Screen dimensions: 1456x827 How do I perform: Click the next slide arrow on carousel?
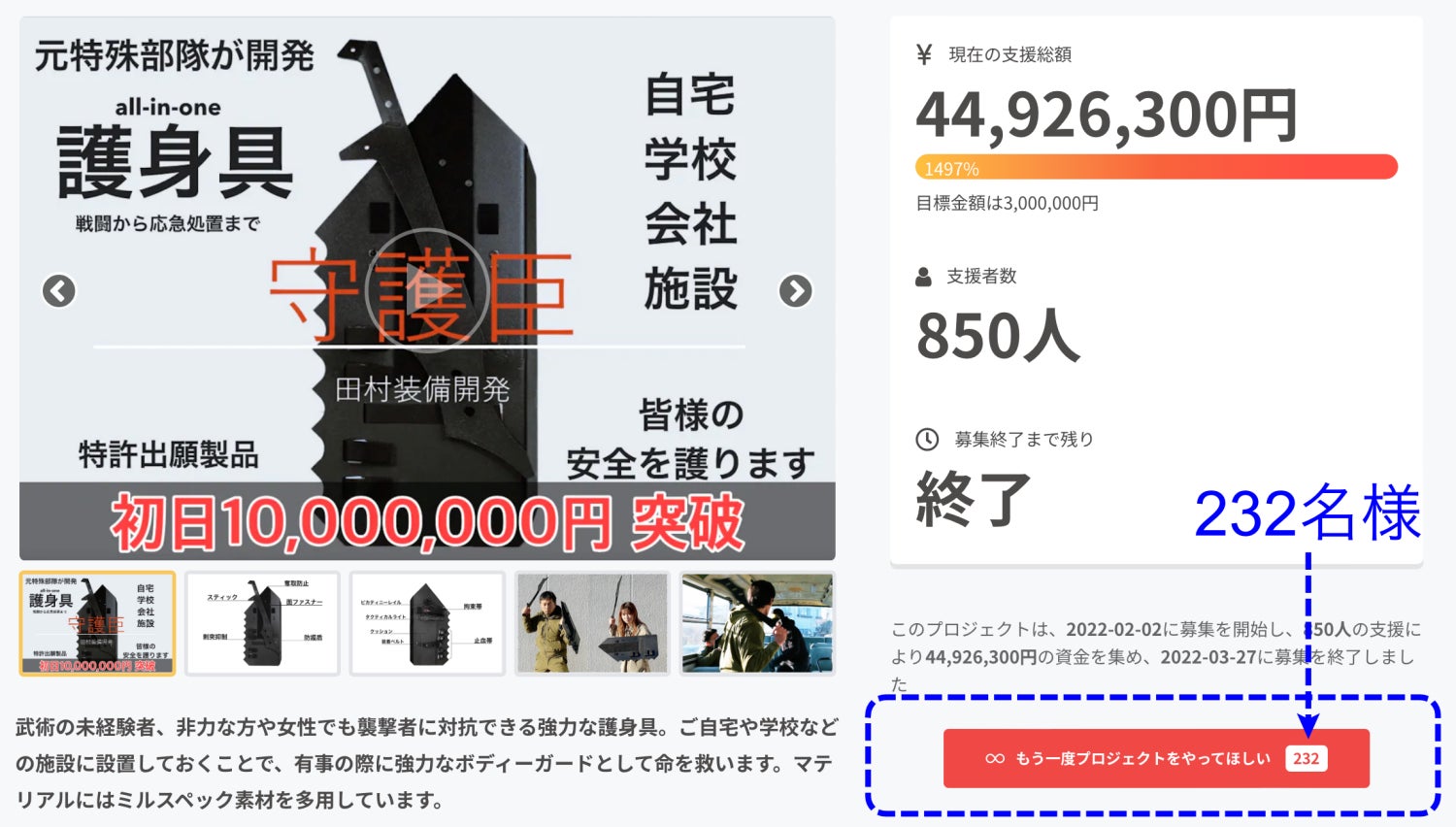point(796,290)
